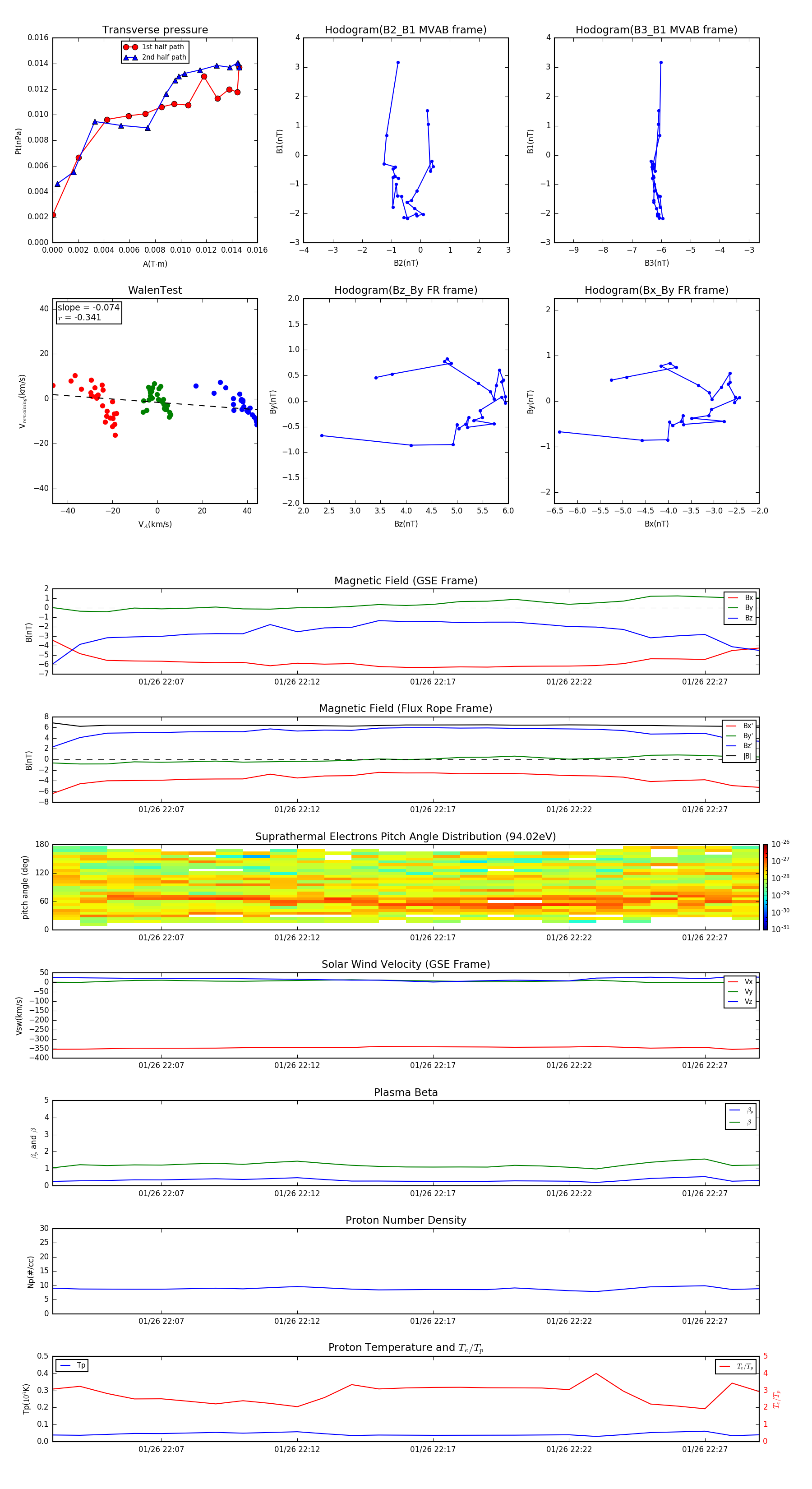Click the 'Hodogram(B3_B1 MVAB frame)' title

click(656, 29)
